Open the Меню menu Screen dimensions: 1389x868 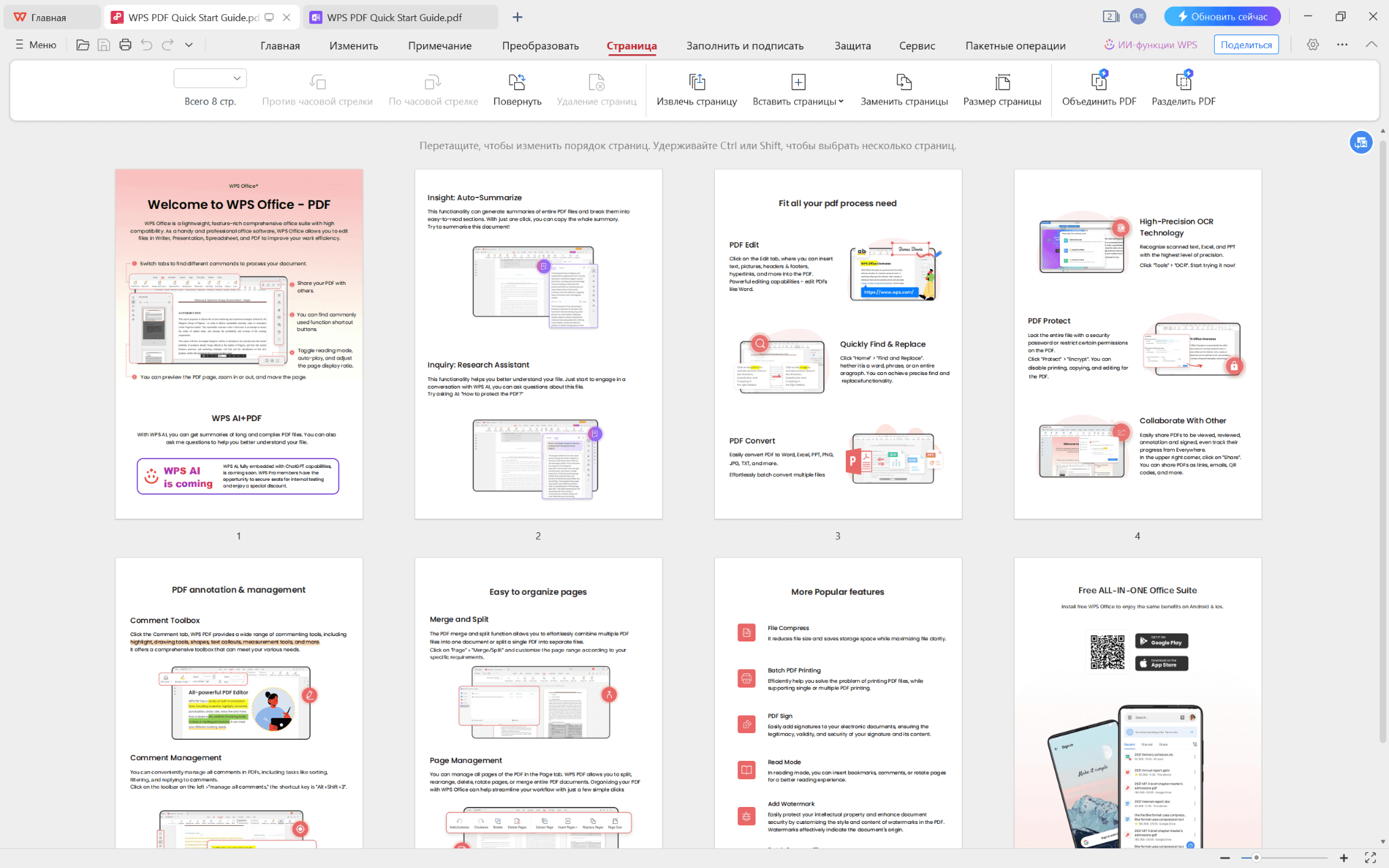35,45
